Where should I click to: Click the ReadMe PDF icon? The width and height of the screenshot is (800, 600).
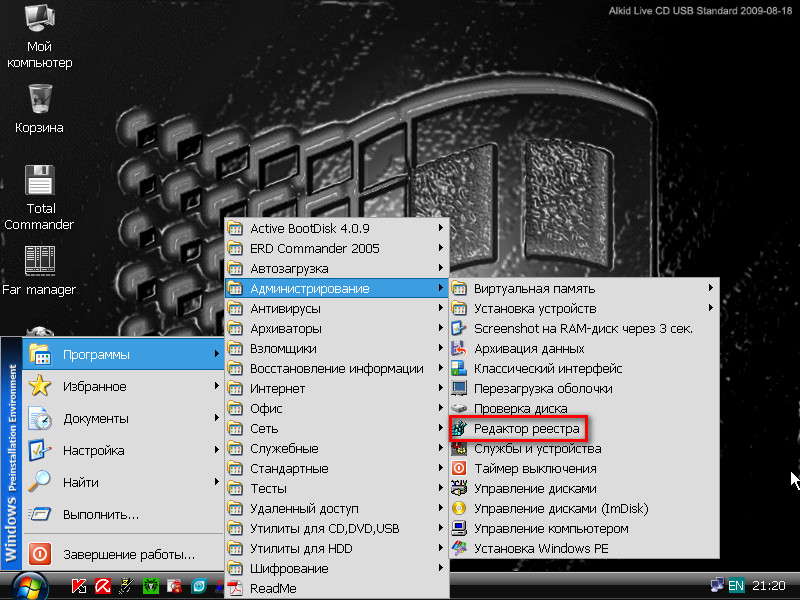coord(235,588)
